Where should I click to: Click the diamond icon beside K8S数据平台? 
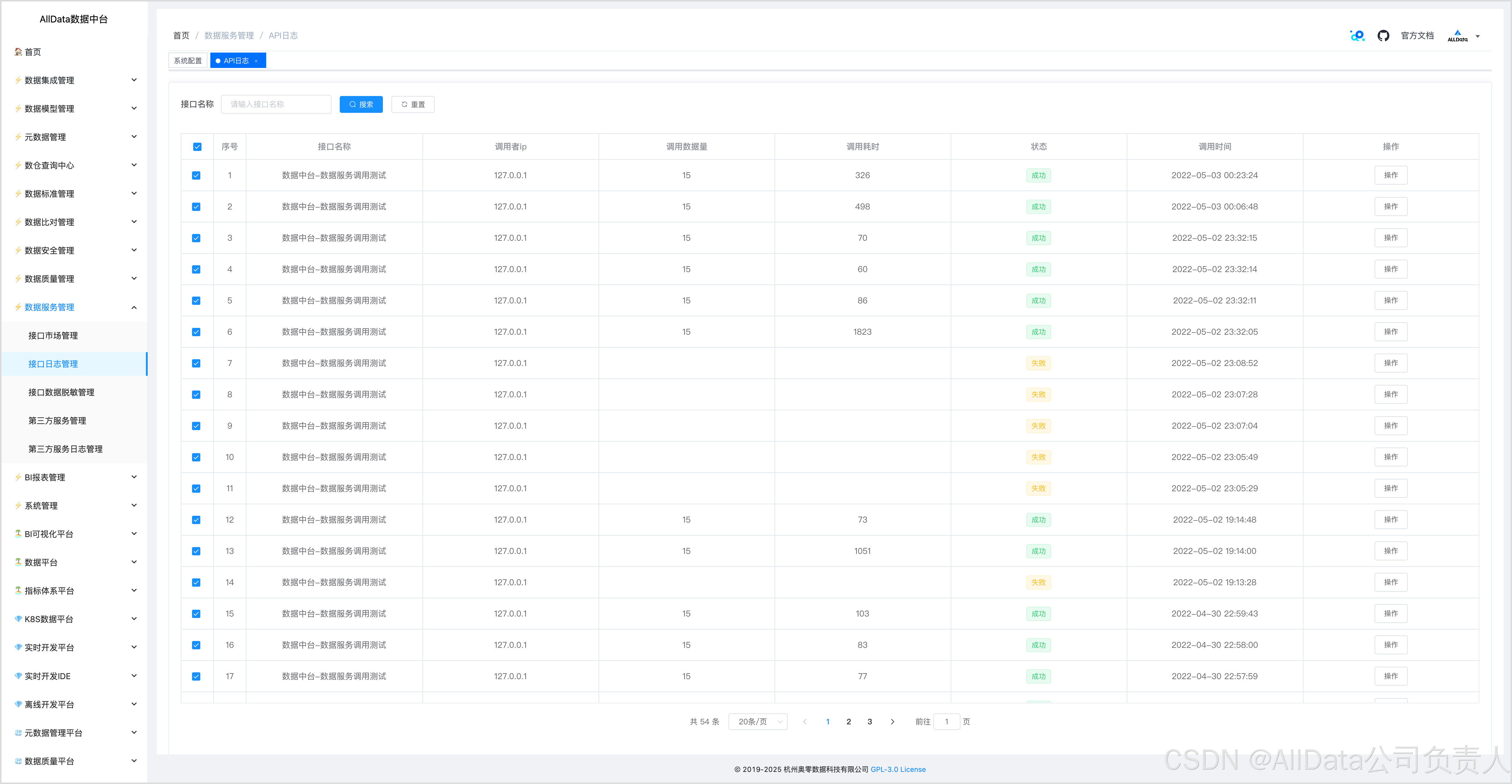coord(18,619)
